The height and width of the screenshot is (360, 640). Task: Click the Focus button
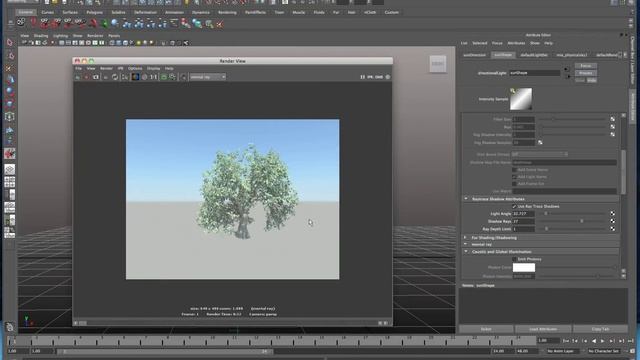(x=586, y=66)
